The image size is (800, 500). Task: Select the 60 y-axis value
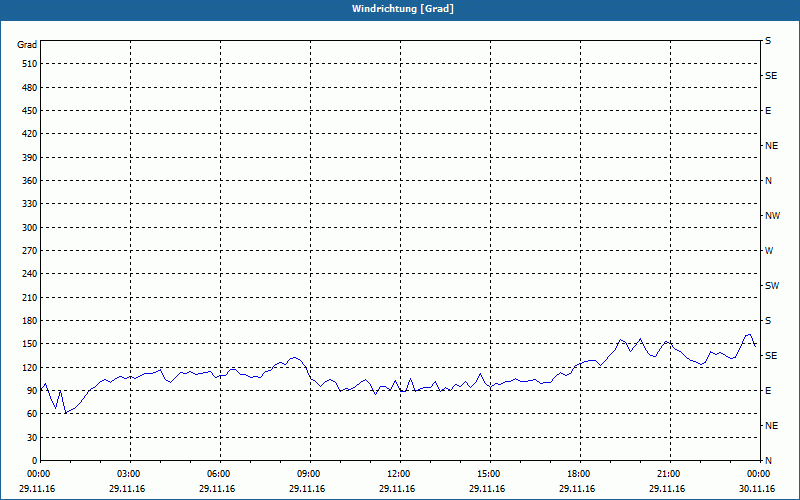click(32, 414)
